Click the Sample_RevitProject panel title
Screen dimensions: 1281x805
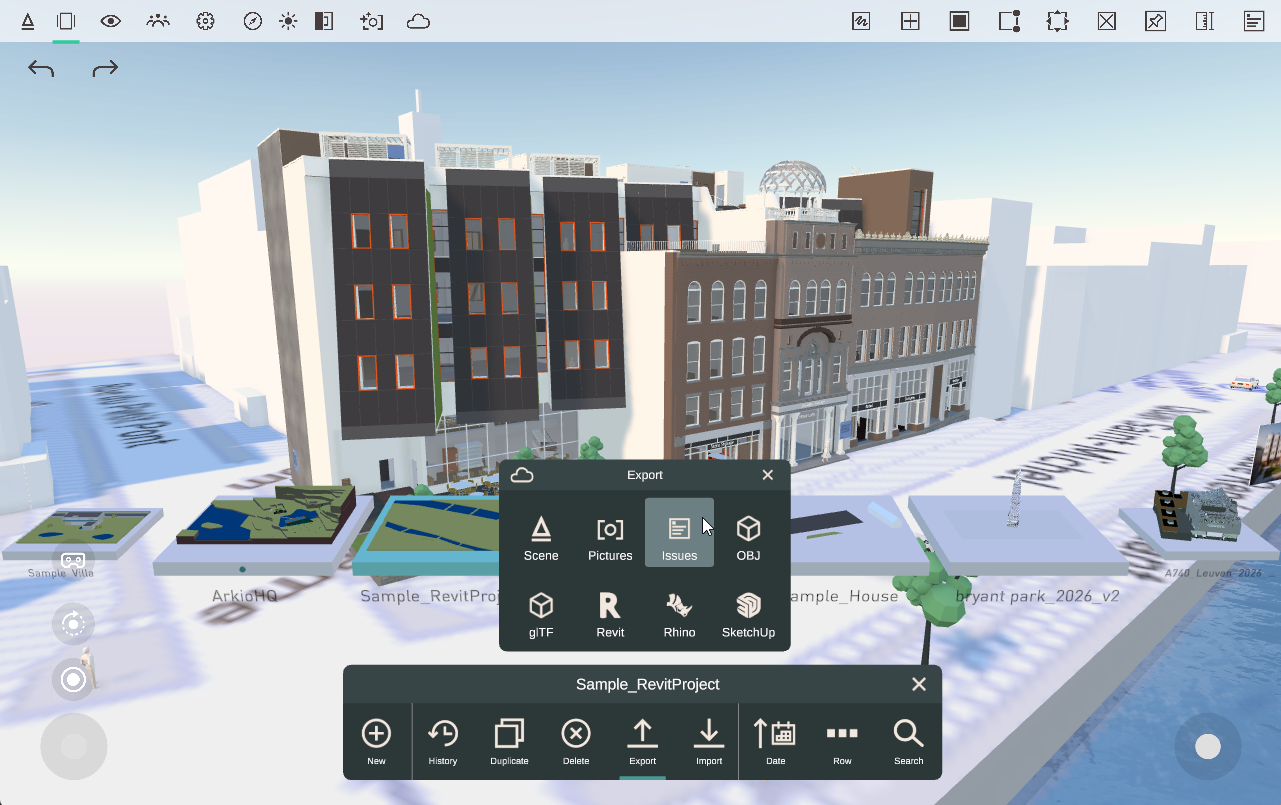click(648, 684)
